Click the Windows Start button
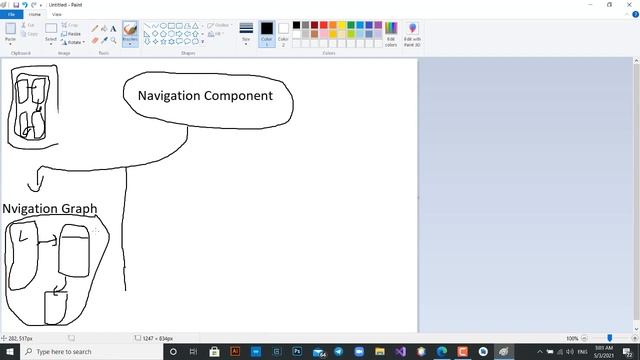The image size is (640, 360). (x=10, y=351)
